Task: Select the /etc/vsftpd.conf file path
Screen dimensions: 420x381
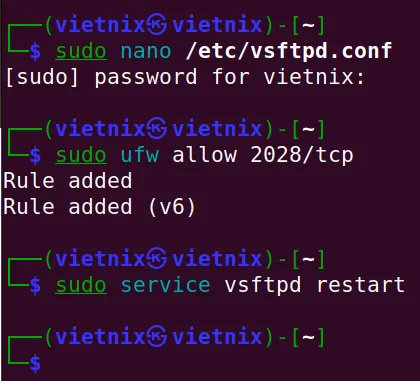Action: (289, 51)
